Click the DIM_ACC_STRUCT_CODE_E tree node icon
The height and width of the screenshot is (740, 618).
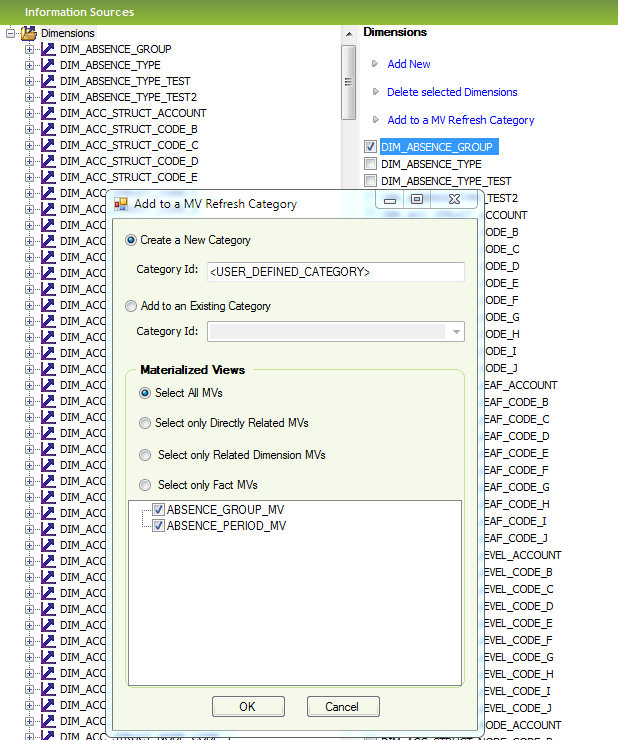pyautogui.click(x=48, y=177)
